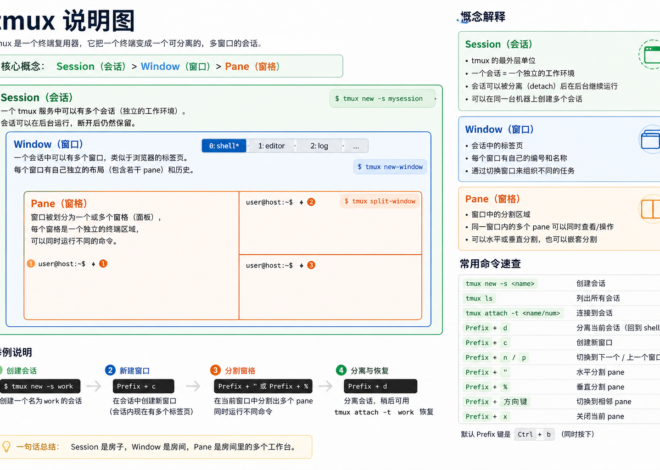The image size is (660, 470).
Task: Select the 0: shell* window tab
Action: 224,146
